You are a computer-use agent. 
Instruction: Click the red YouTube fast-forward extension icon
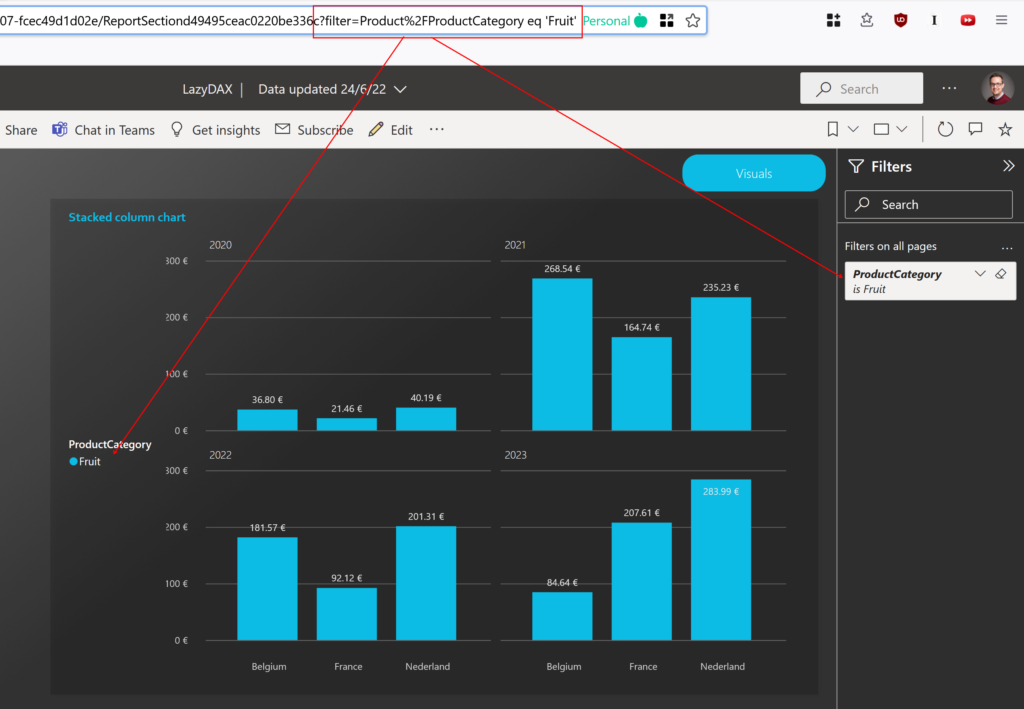968,20
